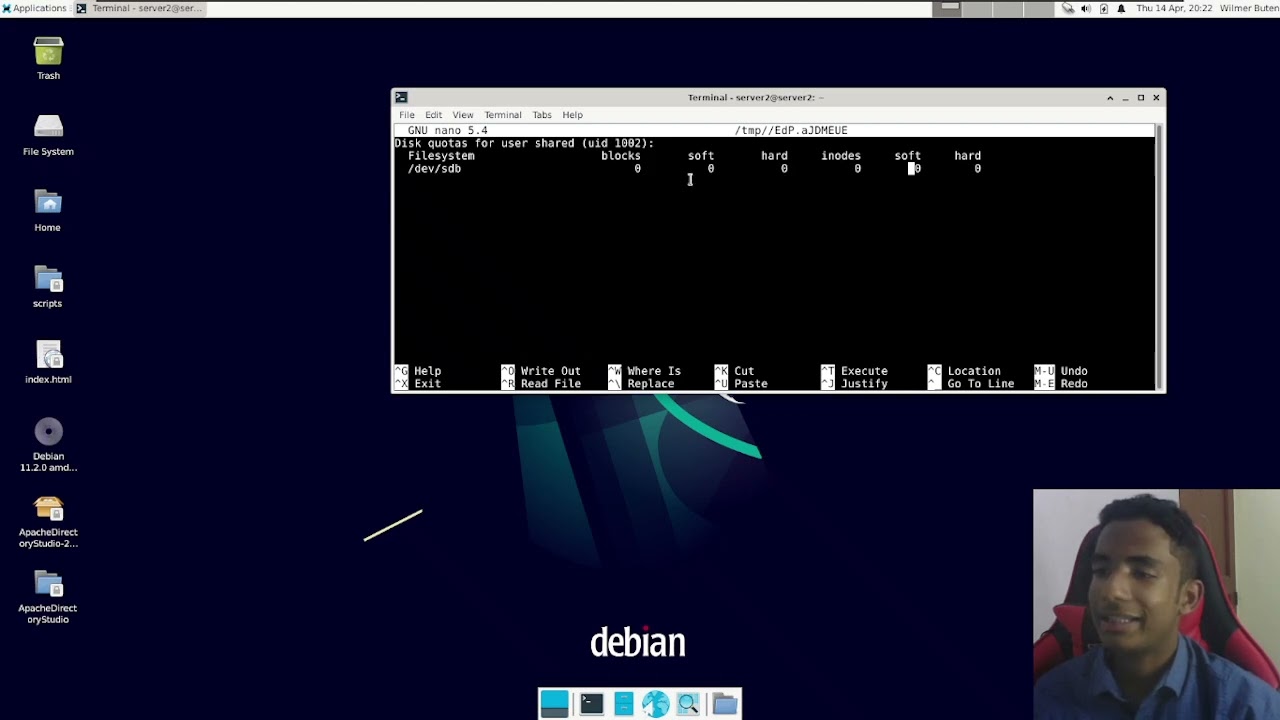The width and height of the screenshot is (1280, 720).
Task: Launch File Manager cabinet icon in dock
Action: (x=623, y=704)
